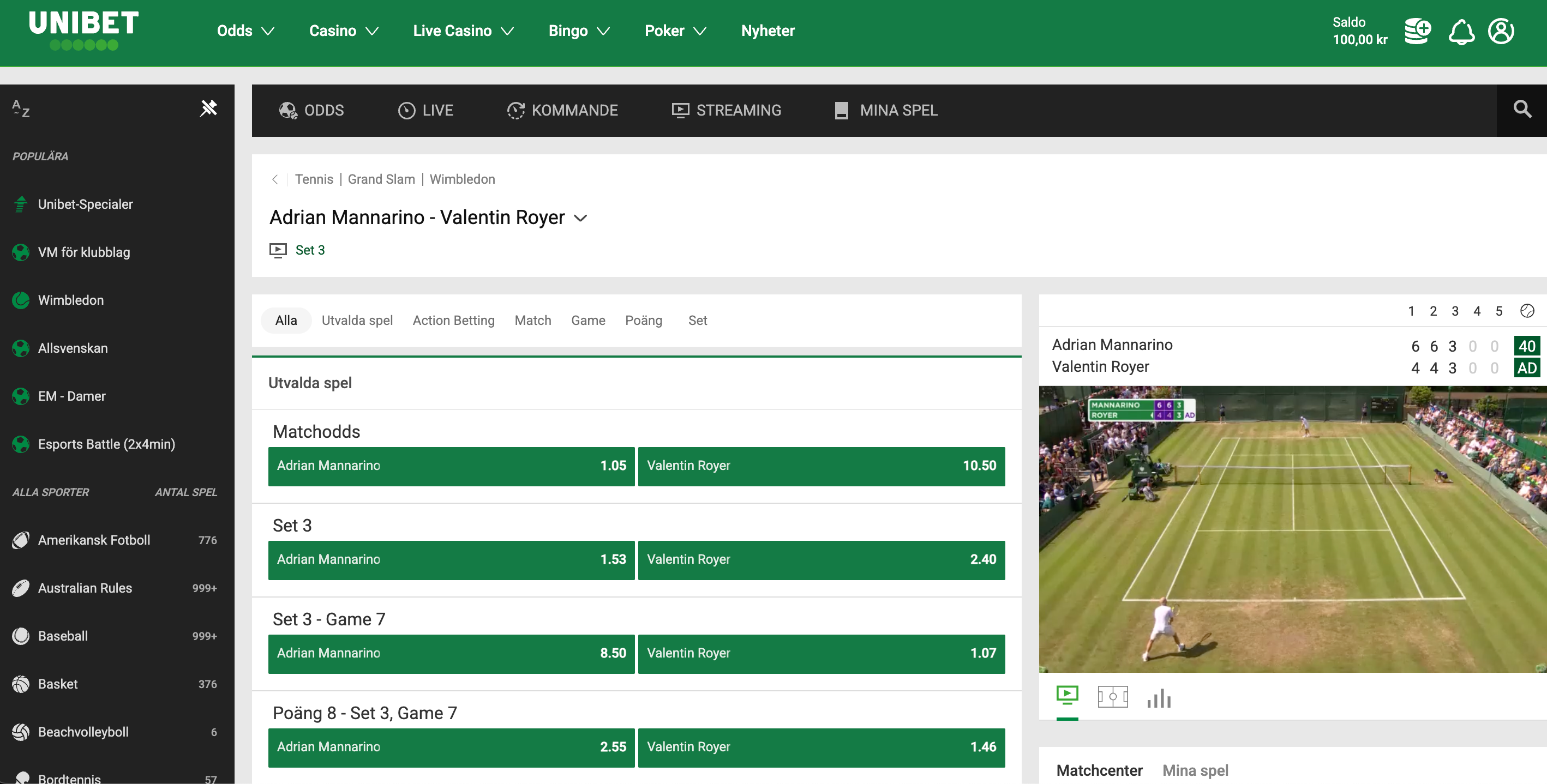Open the Grand Slam breadcrumb link
The height and width of the screenshot is (784, 1547).
coord(381,179)
